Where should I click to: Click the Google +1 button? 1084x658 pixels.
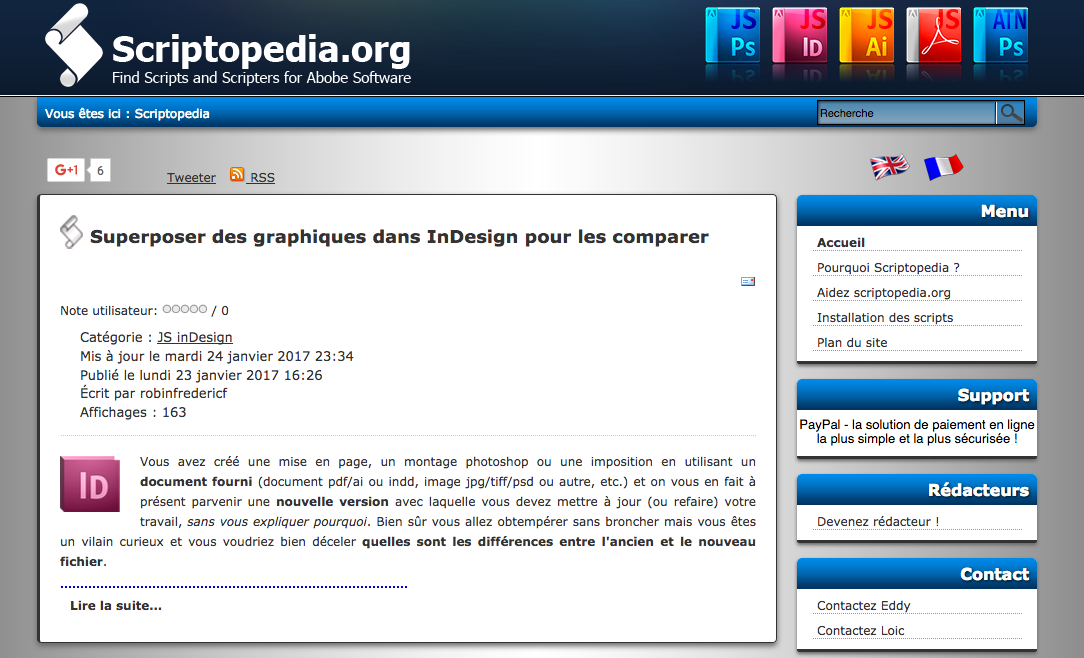(67, 170)
